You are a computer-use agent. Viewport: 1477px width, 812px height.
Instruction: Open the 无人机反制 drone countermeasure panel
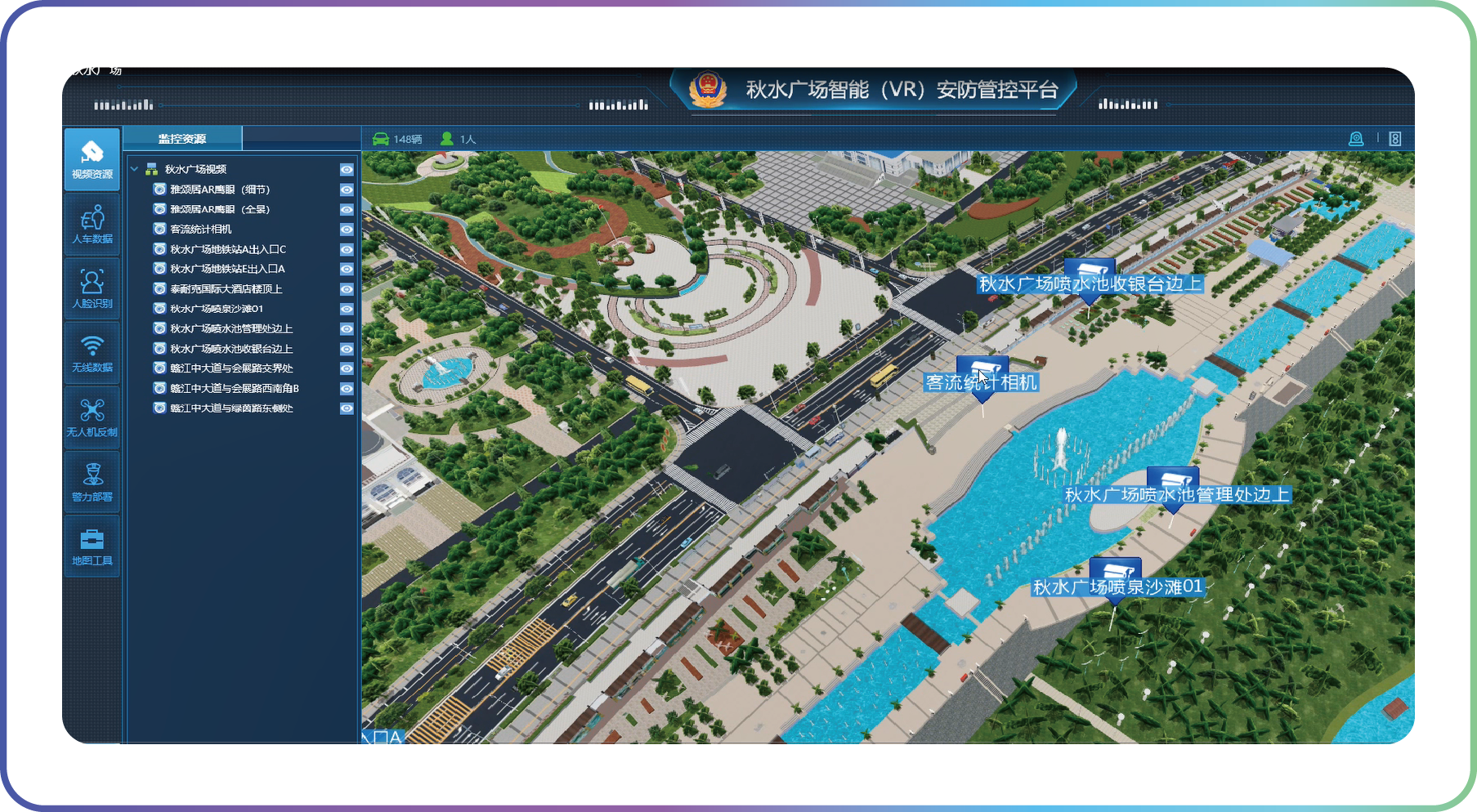[92, 417]
